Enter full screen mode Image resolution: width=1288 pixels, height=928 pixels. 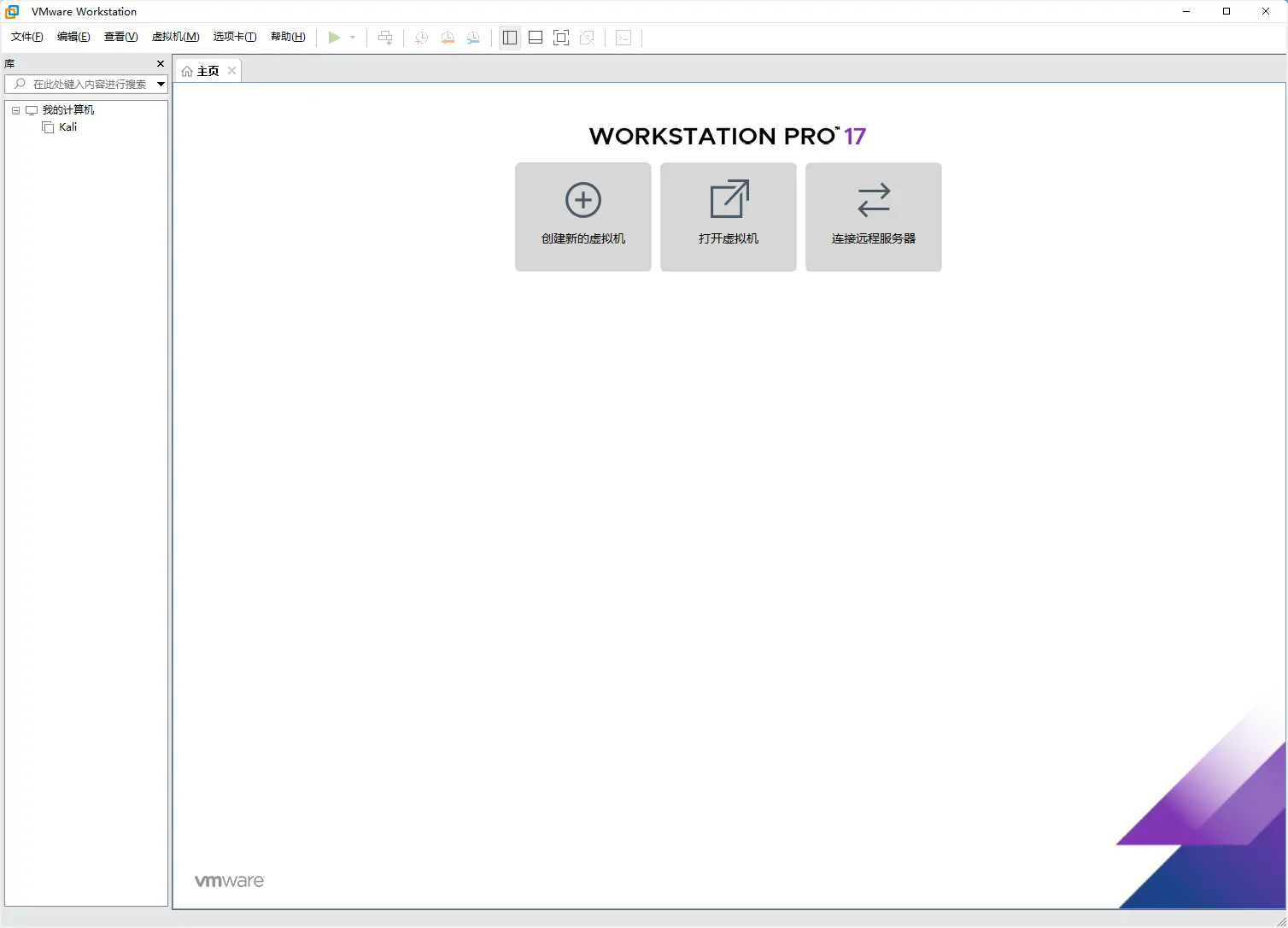click(x=561, y=38)
